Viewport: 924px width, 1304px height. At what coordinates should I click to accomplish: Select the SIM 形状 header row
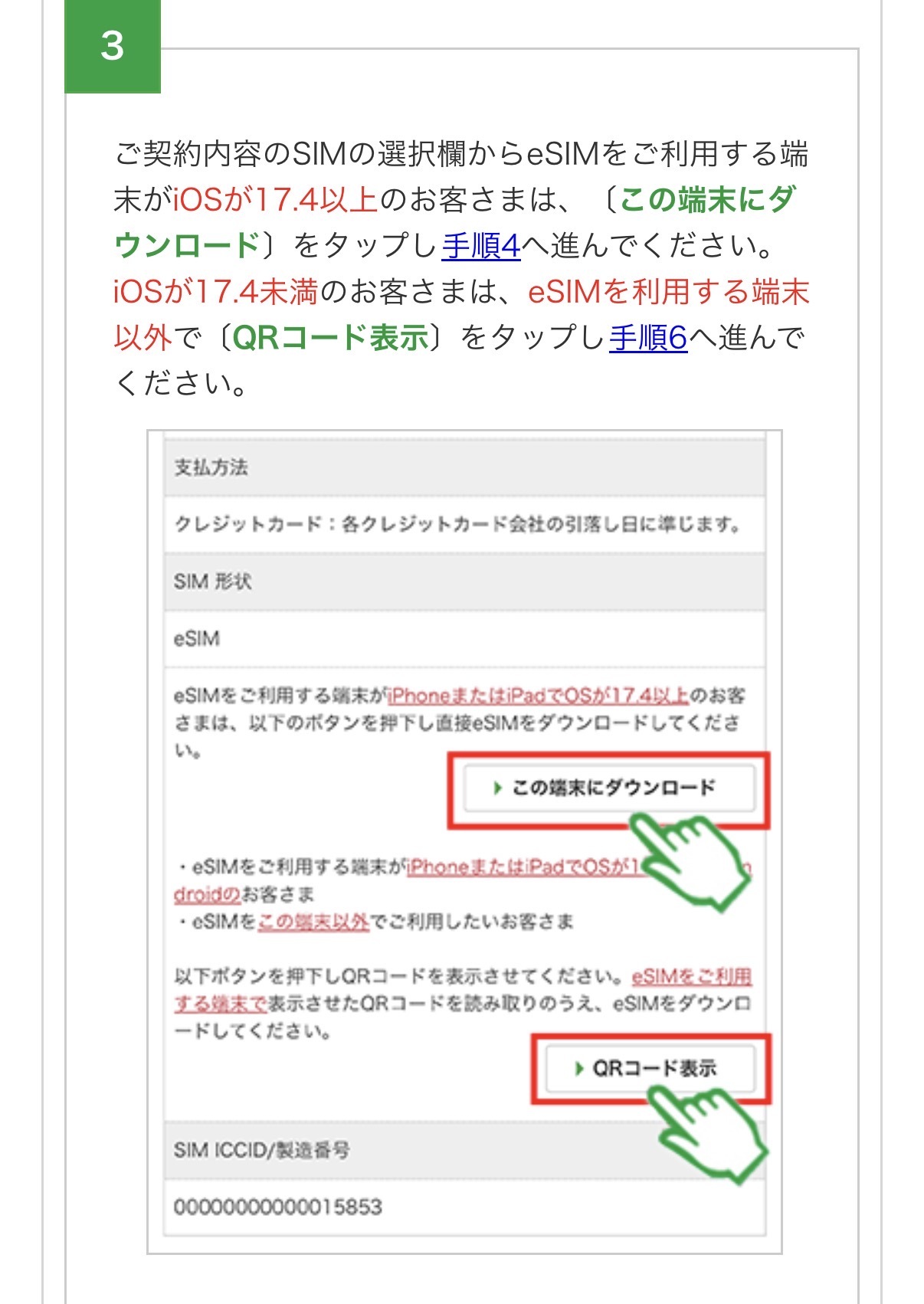(x=464, y=582)
